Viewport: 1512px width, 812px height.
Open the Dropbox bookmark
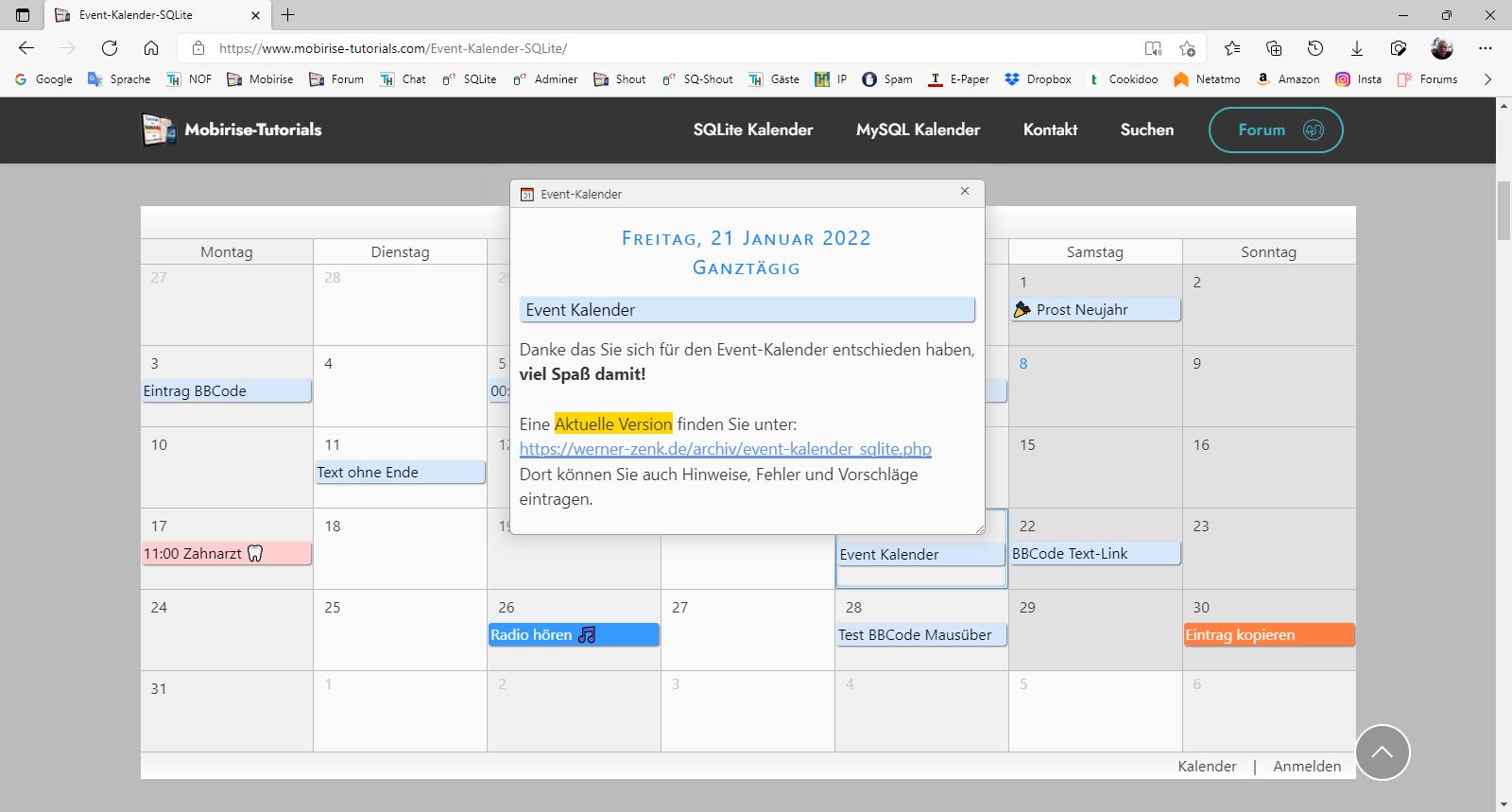[1038, 79]
